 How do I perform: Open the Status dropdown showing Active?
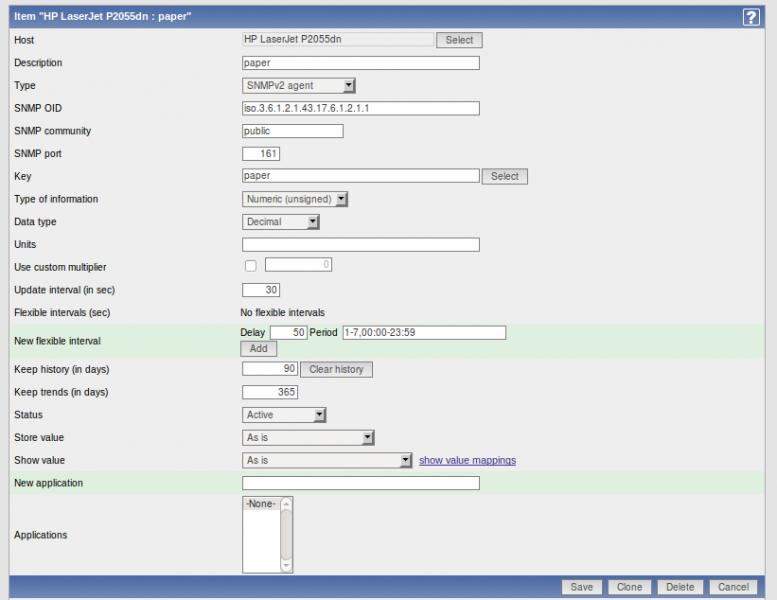[x=284, y=415]
